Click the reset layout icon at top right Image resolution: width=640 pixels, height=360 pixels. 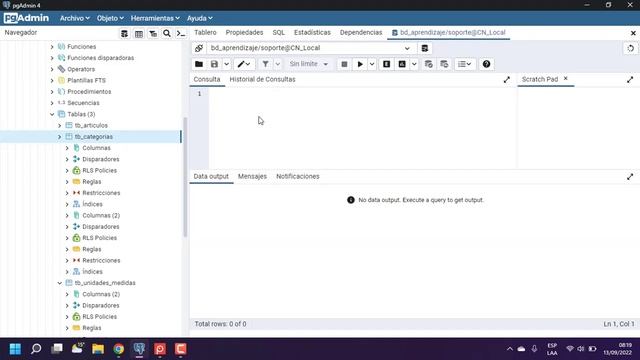(631, 48)
